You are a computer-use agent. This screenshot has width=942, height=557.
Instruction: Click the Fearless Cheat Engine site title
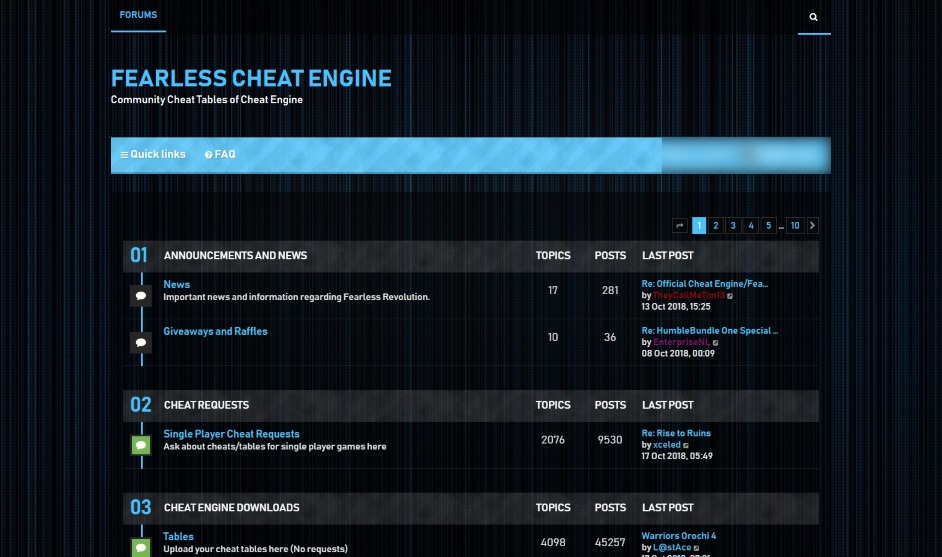[x=251, y=78]
